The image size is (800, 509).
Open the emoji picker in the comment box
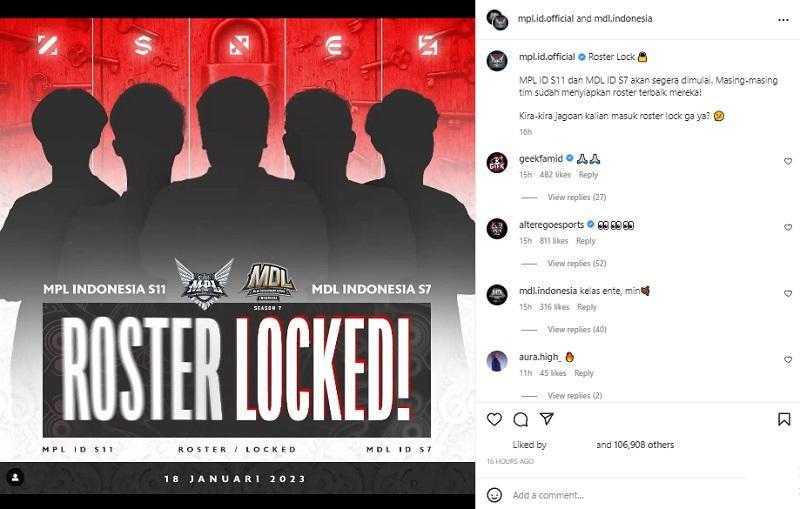click(494, 495)
